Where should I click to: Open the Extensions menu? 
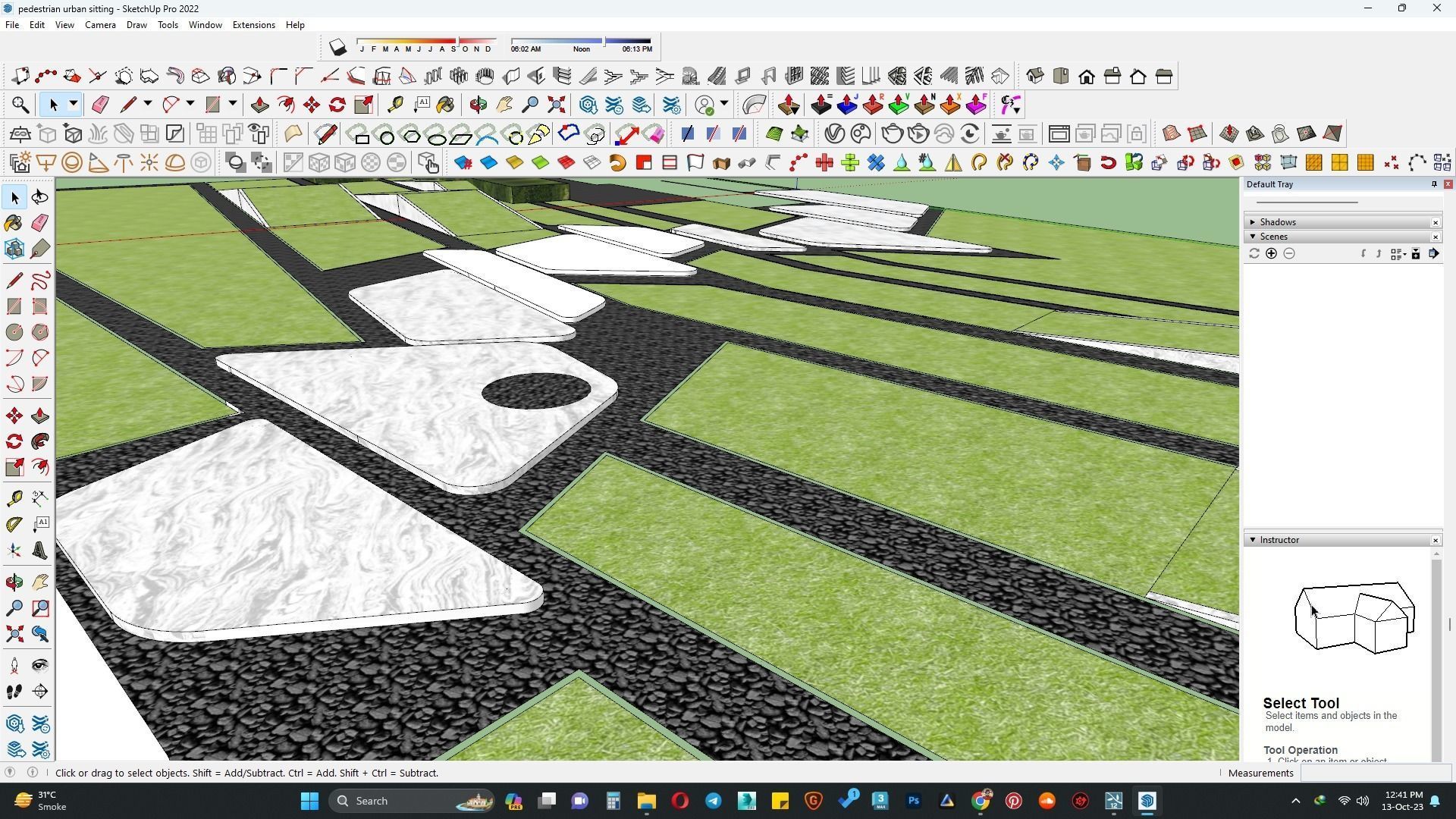(253, 25)
